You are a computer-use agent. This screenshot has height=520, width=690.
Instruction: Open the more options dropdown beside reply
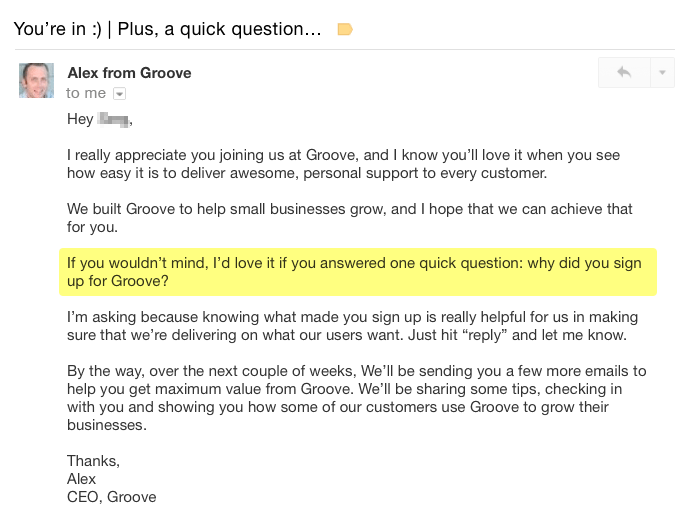pyautogui.click(x=662, y=73)
